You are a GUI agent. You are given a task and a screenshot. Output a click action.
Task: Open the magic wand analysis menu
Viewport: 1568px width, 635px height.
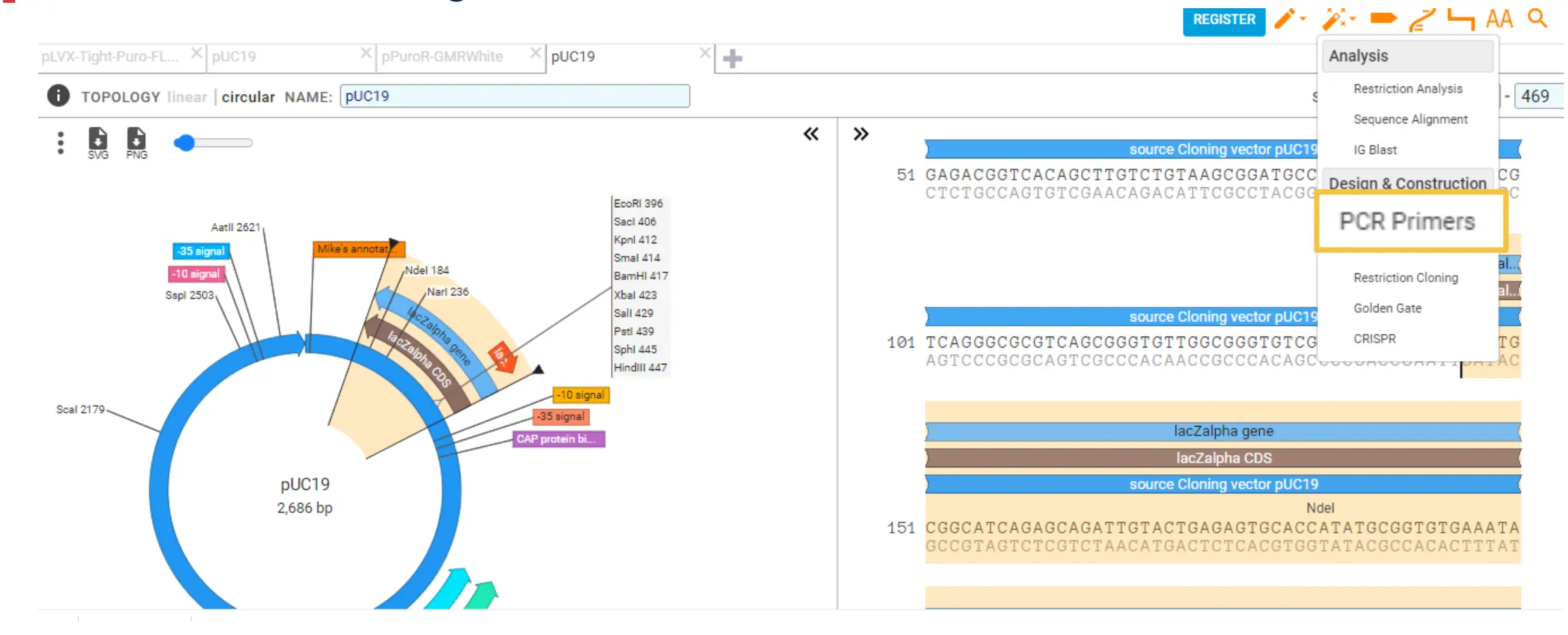pyautogui.click(x=1339, y=19)
